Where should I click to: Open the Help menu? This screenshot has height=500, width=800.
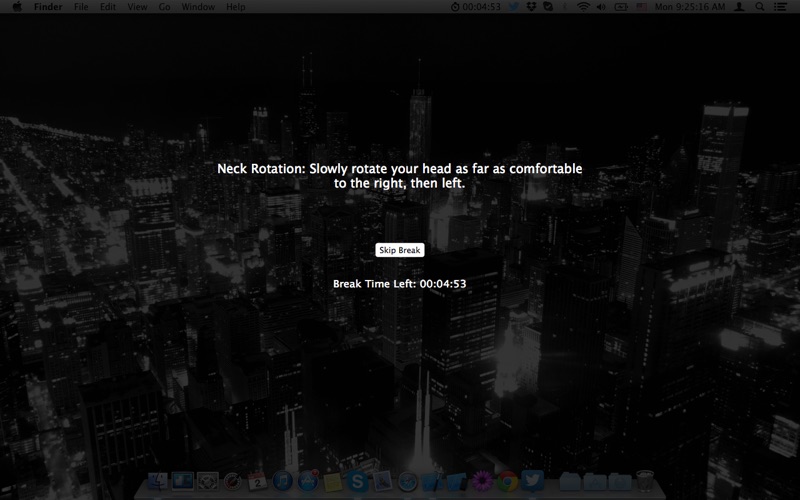tap(236, 7)
